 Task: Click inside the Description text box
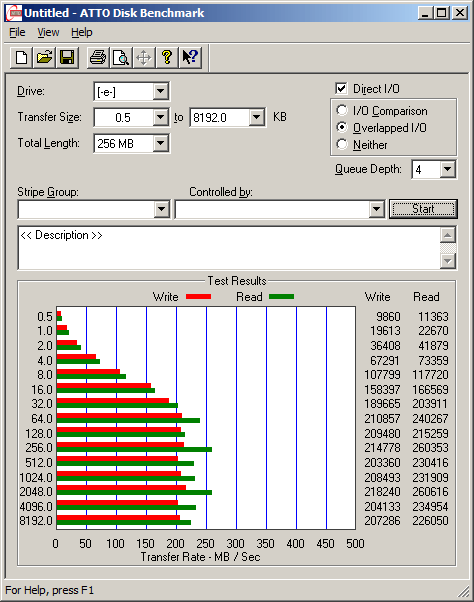(x=229, y=248)
